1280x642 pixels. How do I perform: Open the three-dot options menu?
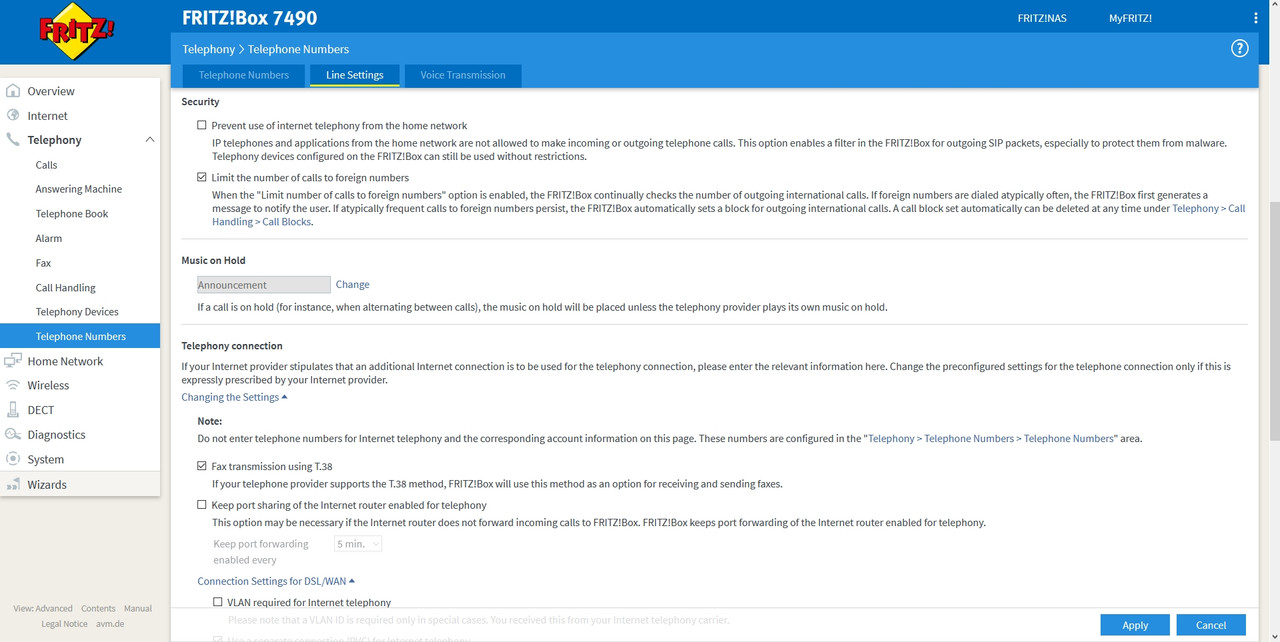[x=1256, y=18]
